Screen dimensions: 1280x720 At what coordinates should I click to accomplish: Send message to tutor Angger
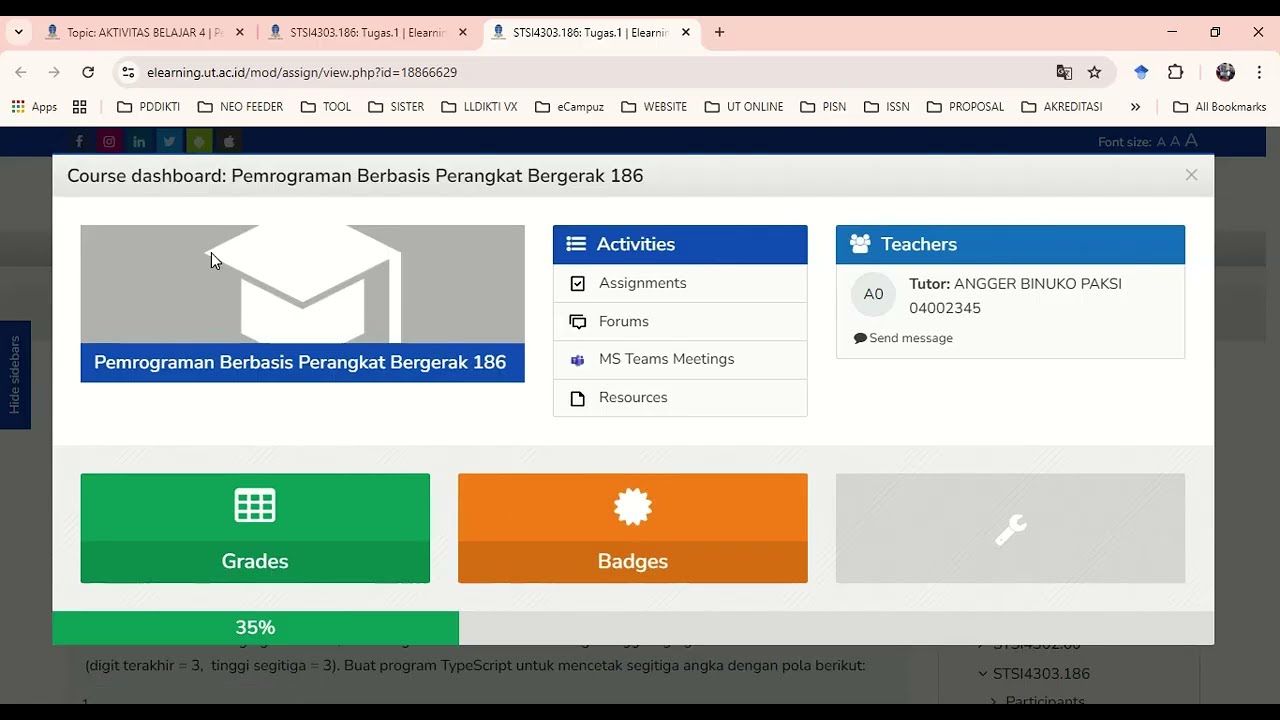tap(903, 338)
